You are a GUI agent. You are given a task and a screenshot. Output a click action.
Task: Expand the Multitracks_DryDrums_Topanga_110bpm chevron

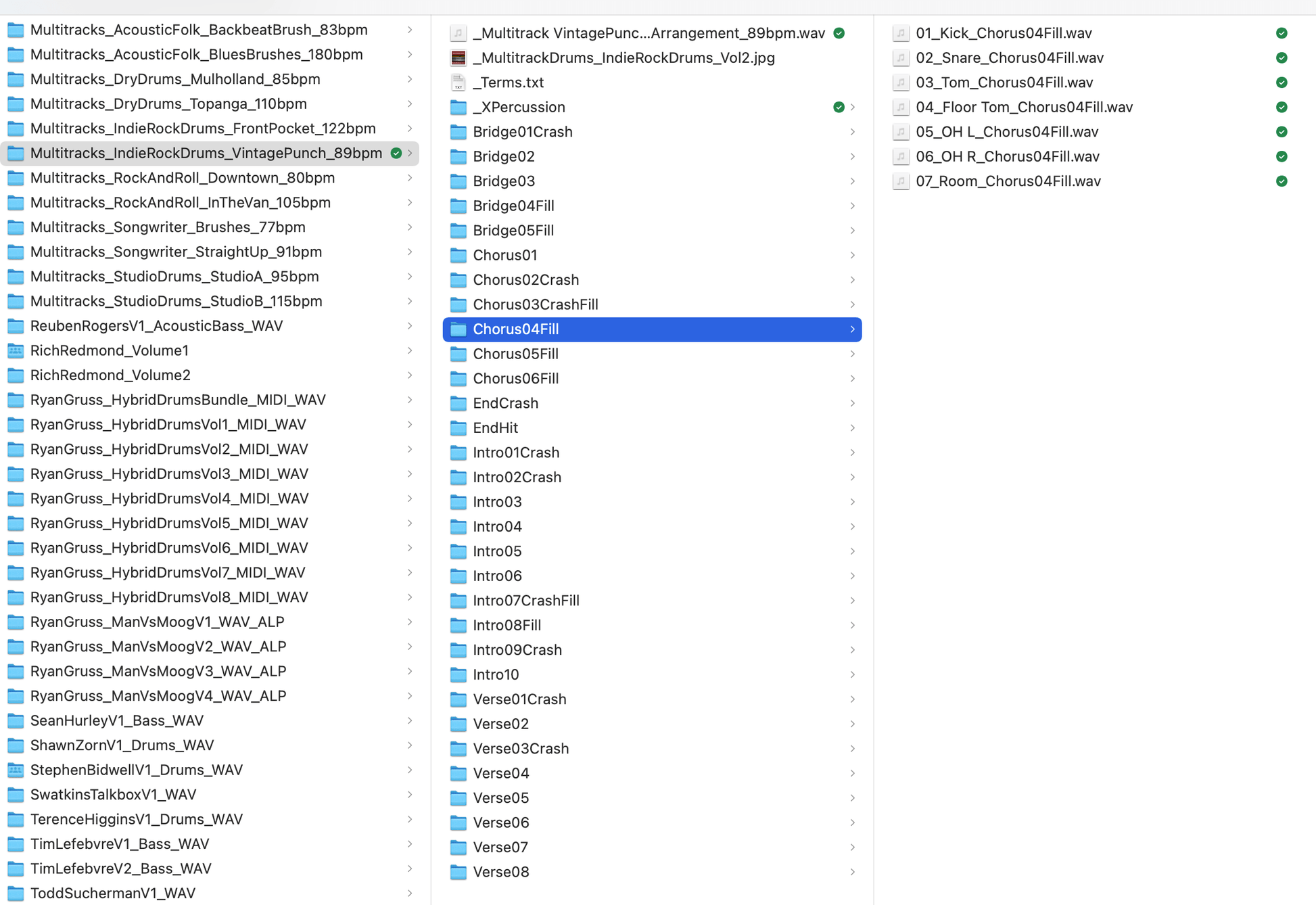pos(410,104)
